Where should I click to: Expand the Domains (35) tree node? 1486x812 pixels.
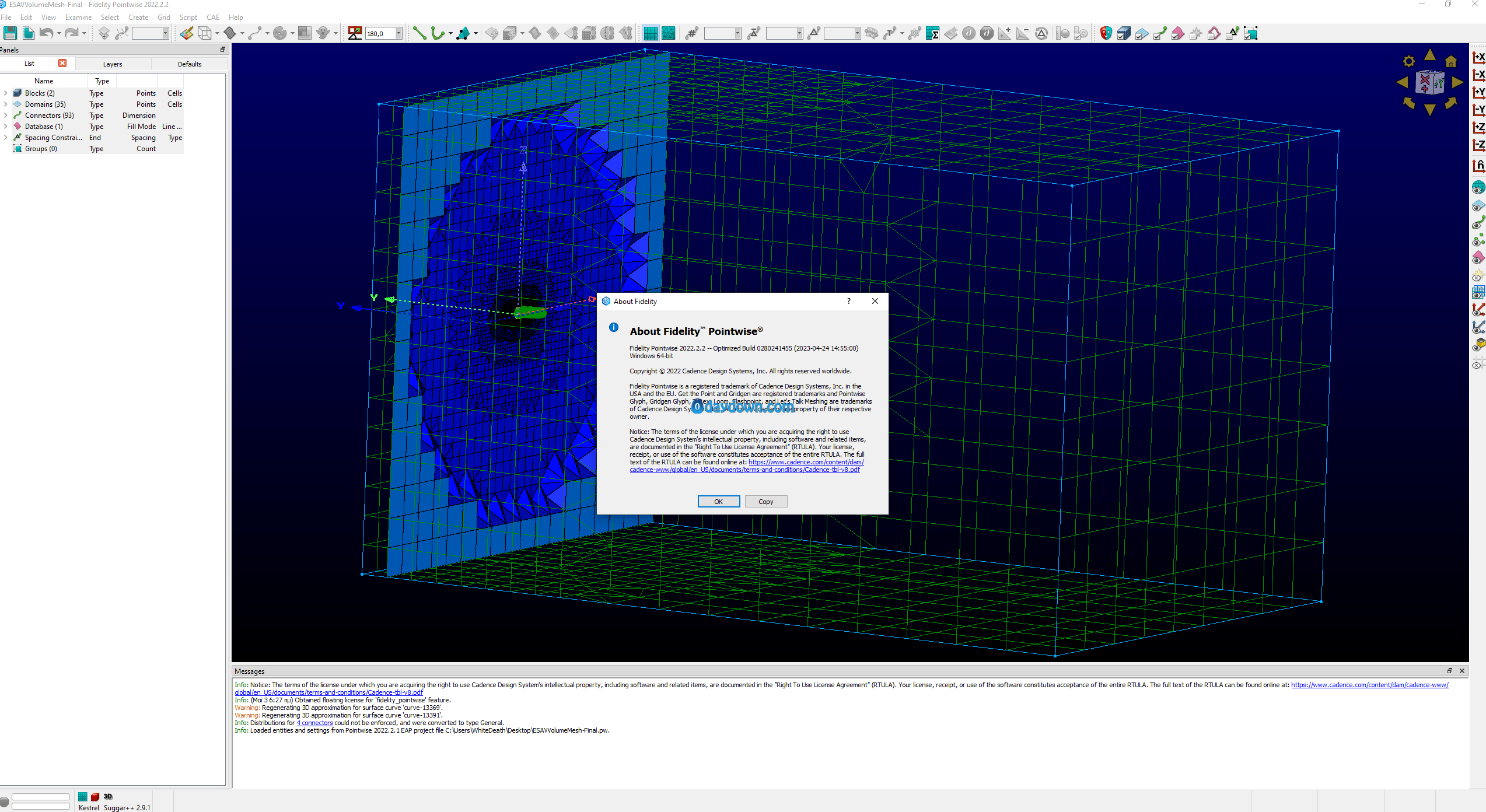(6, 104)
